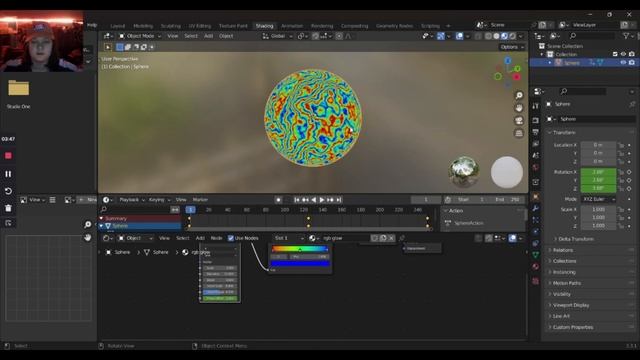
Task: Click the proportional editing icon in header
Action: tap(339, 36)
